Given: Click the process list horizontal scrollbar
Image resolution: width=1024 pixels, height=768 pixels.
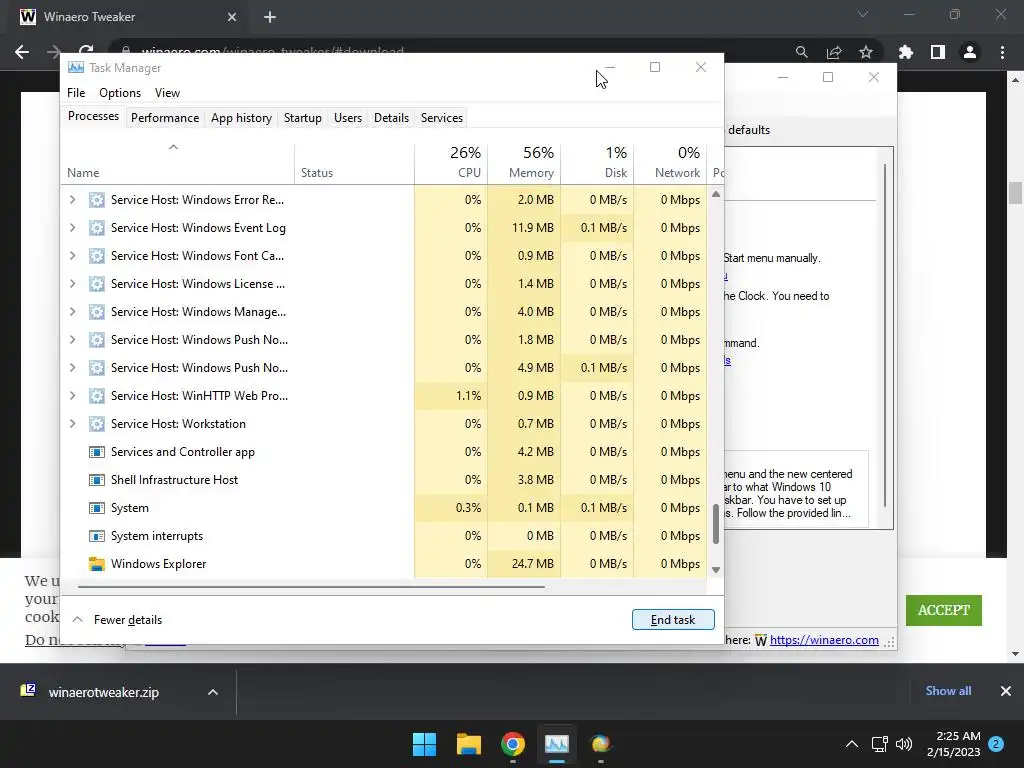Looking at the screenshot, I should [311, 586].
